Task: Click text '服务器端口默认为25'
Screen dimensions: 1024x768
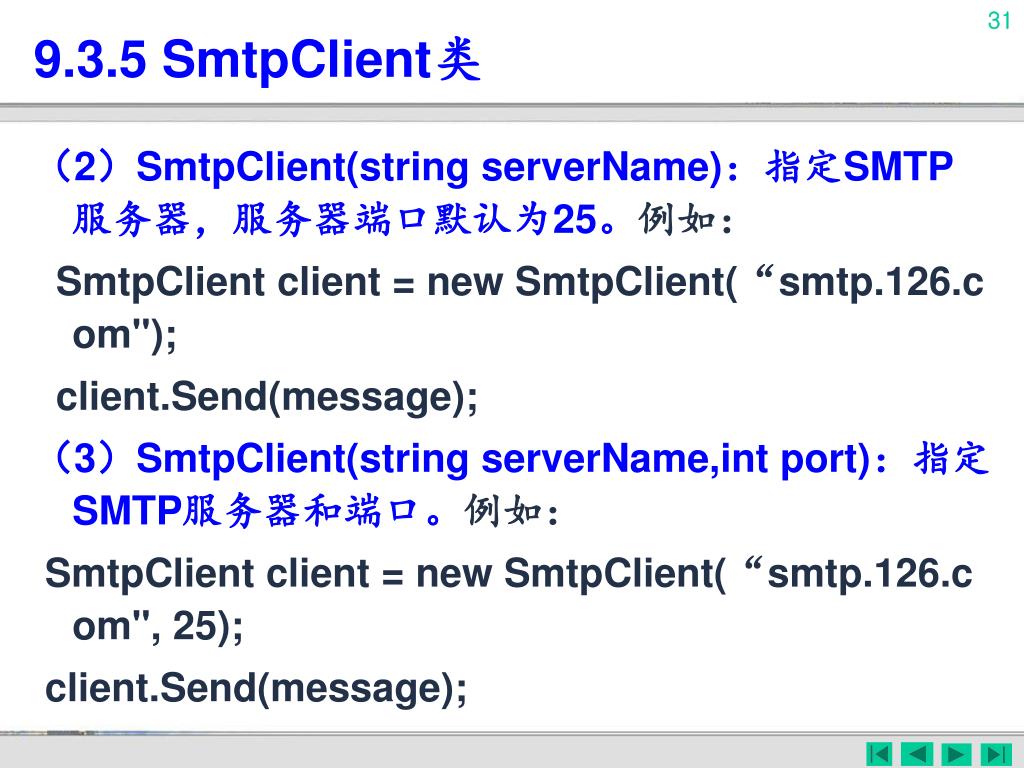Action: coord(413,219)
